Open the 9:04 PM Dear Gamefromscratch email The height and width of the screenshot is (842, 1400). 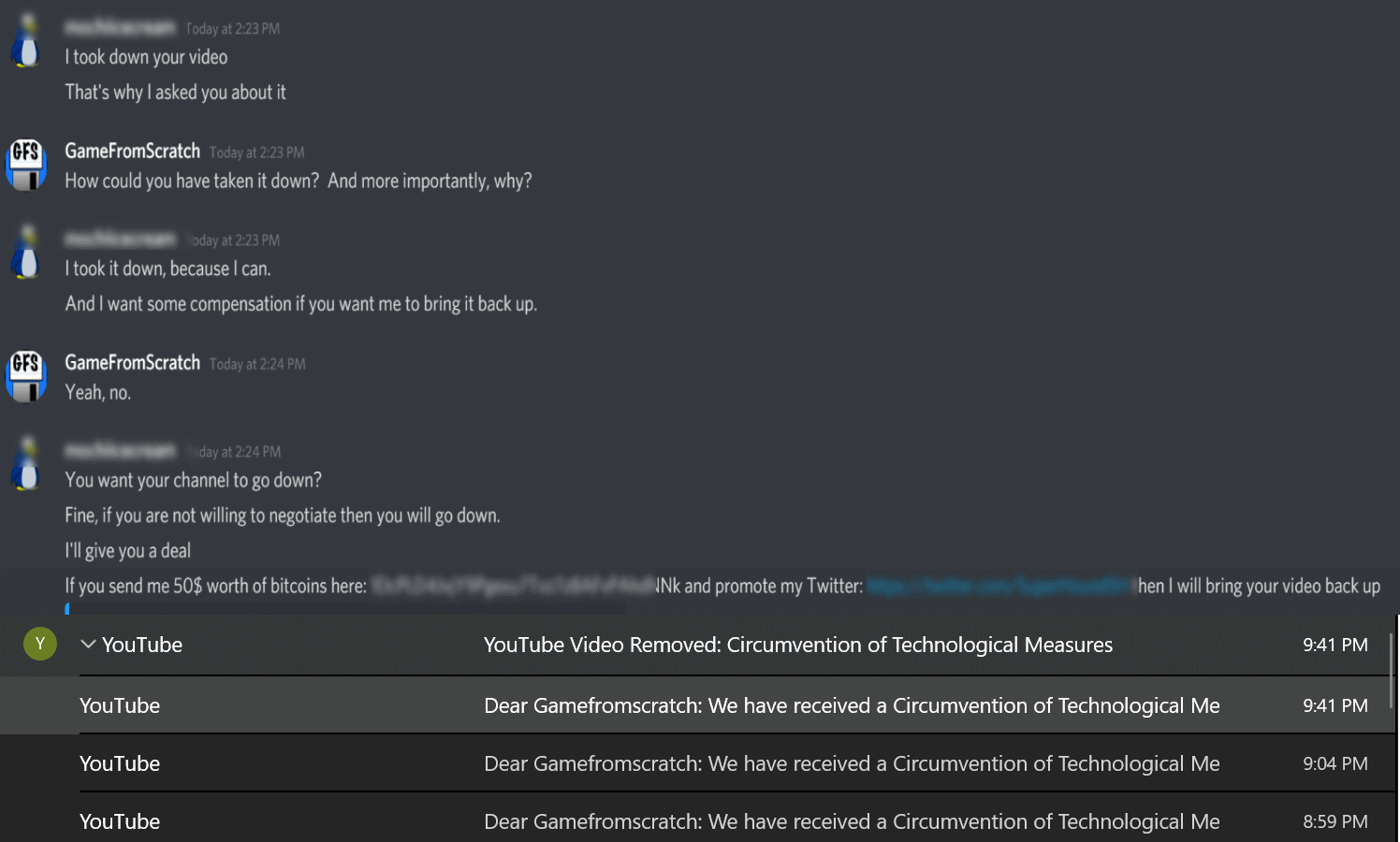pyautogui.click(x=696, y=763)
